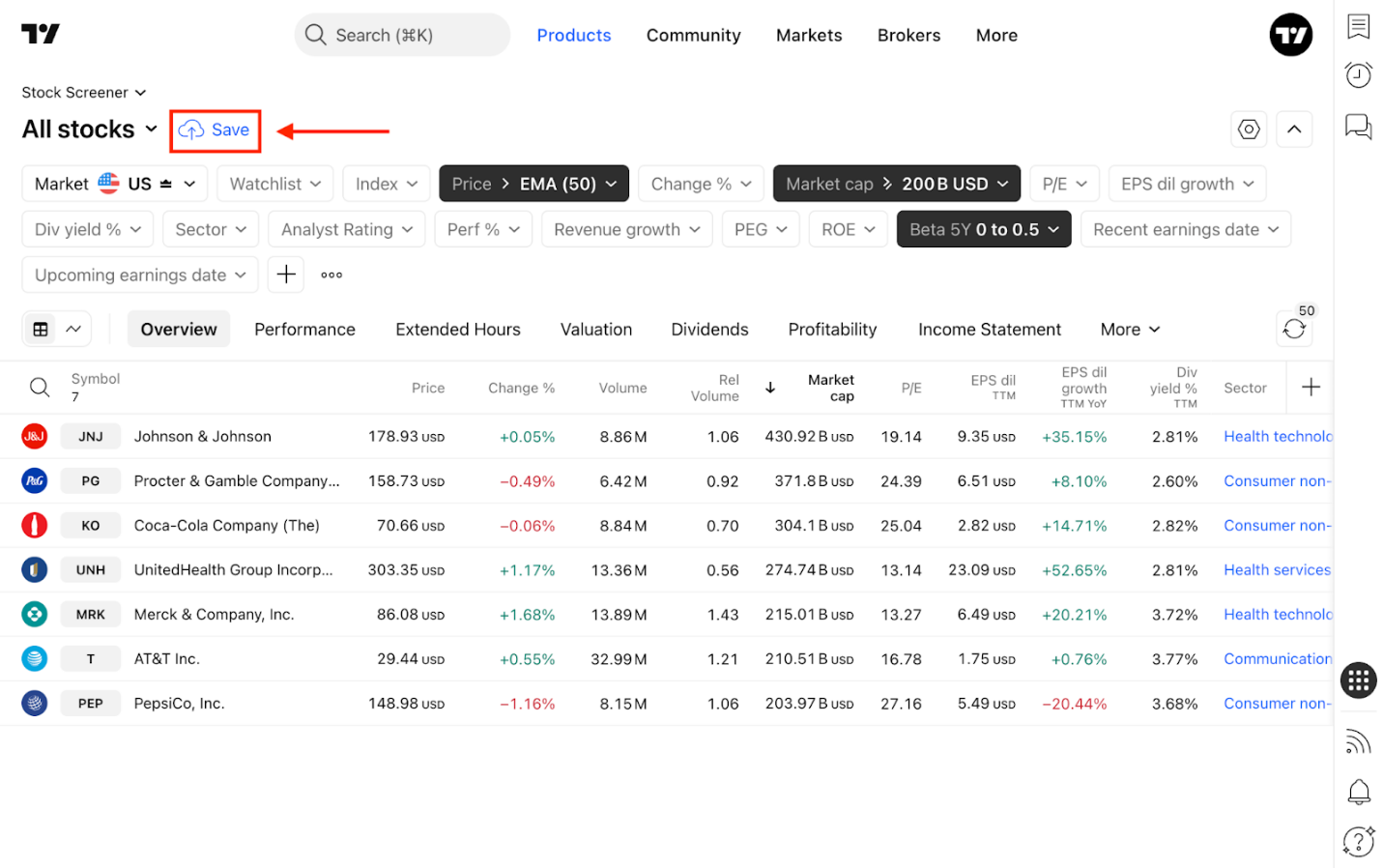Screen dimensions: 1383x868
Task: Open screener settings hexagon icon
Action: 1249,129
